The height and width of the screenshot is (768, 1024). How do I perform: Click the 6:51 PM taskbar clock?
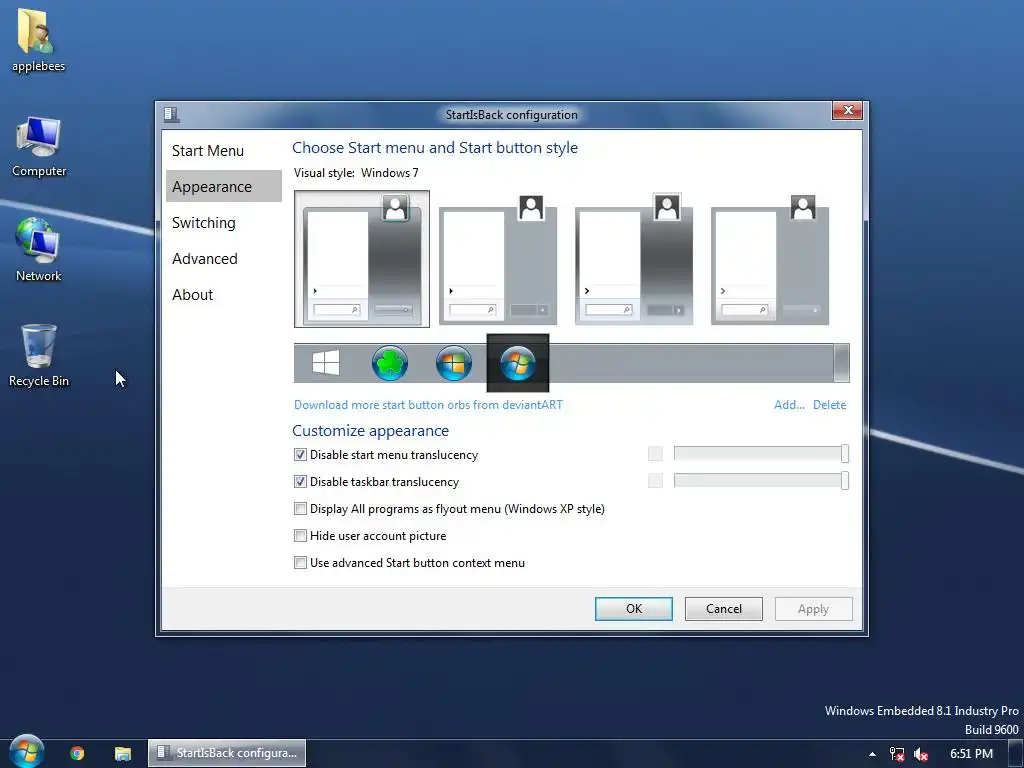(971, 754)
